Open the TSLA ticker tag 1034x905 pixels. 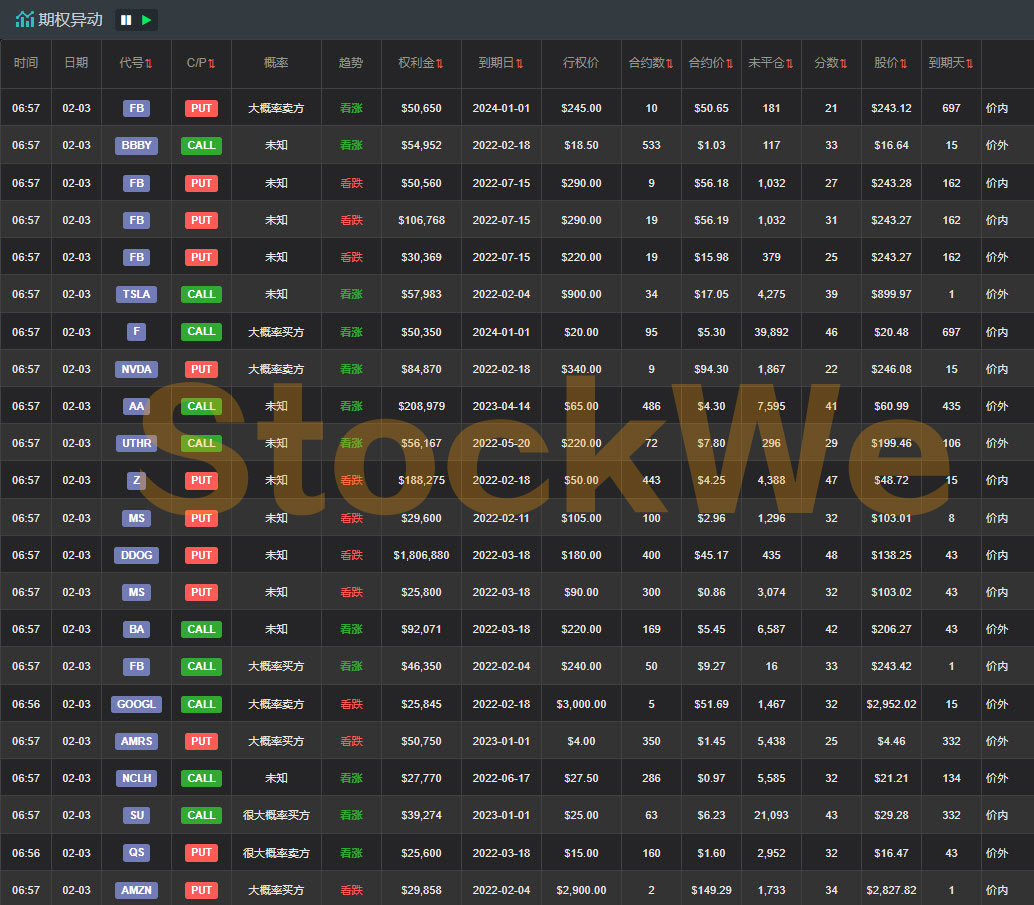tap(137, 294)
